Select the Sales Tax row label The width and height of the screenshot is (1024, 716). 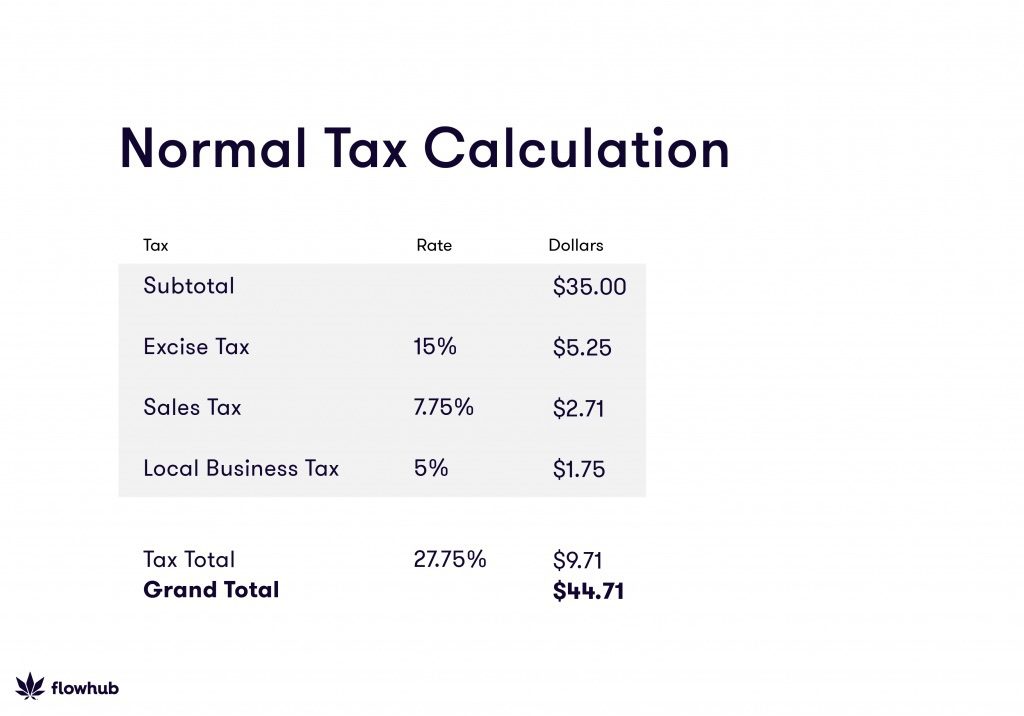(192, 408)
